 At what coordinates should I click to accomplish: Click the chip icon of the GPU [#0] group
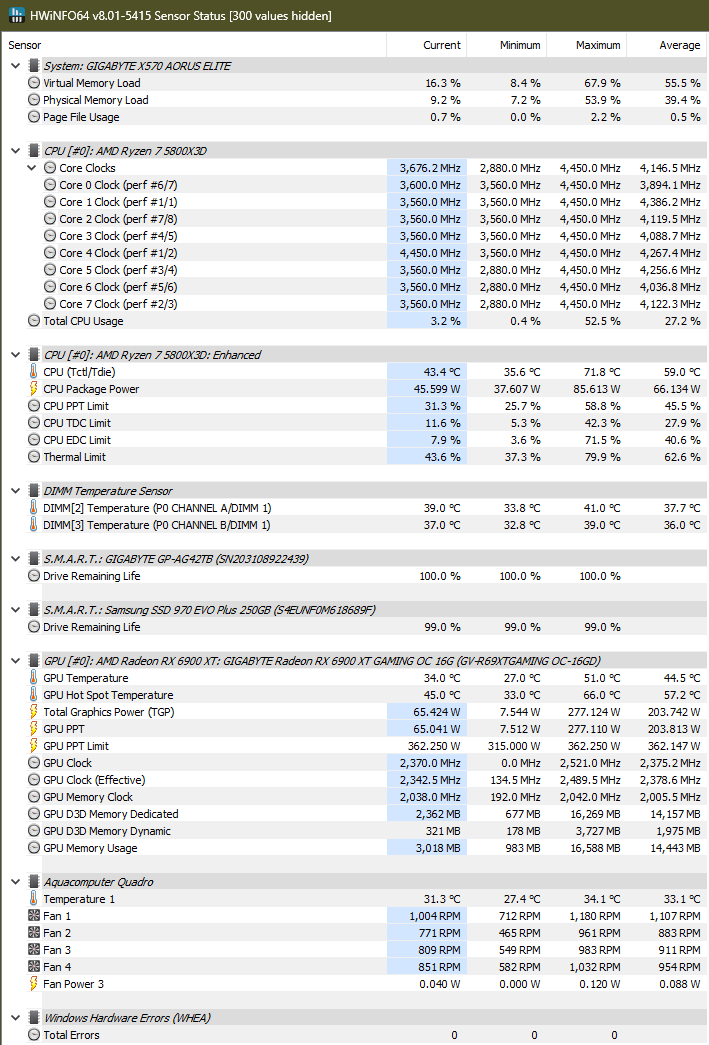pos(34,661)
